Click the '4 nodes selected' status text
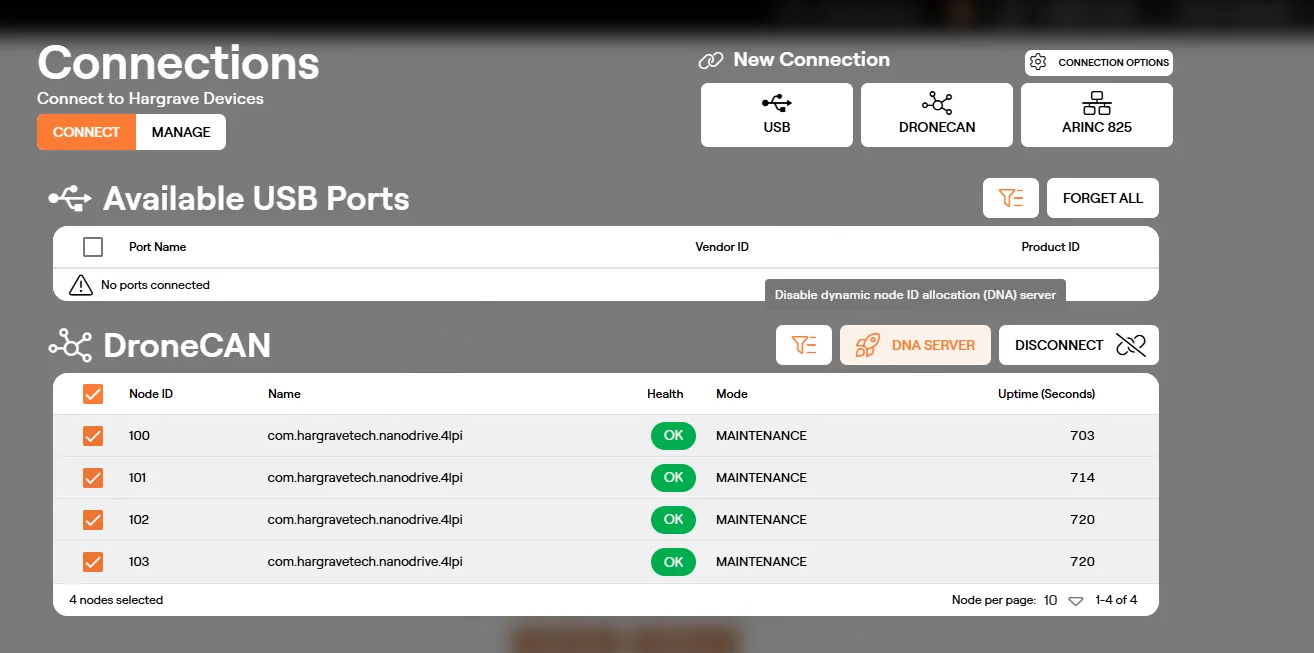This screenshot has height=653, width=1314. pos(116,600)
